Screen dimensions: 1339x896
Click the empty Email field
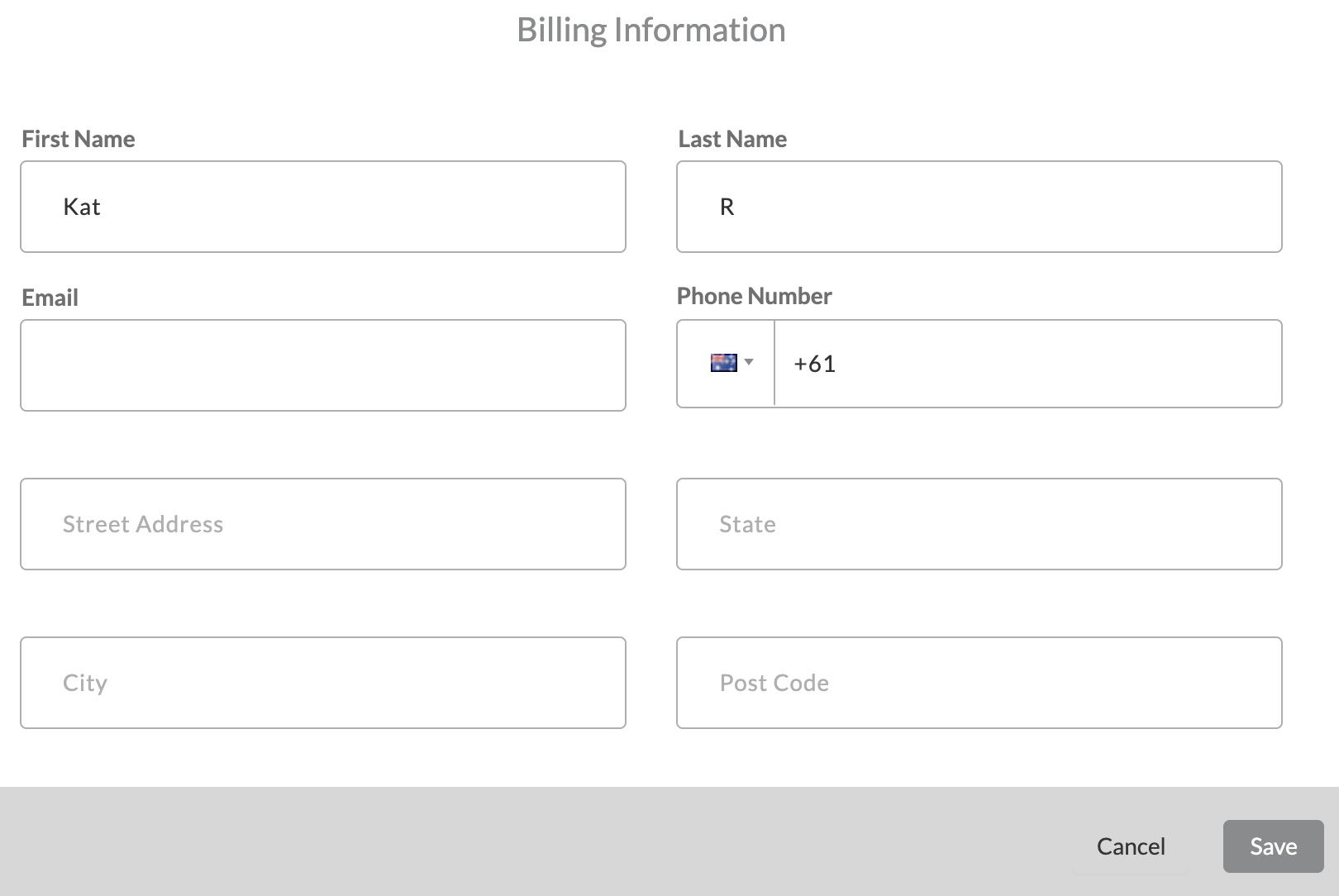(x=322, y=365)
